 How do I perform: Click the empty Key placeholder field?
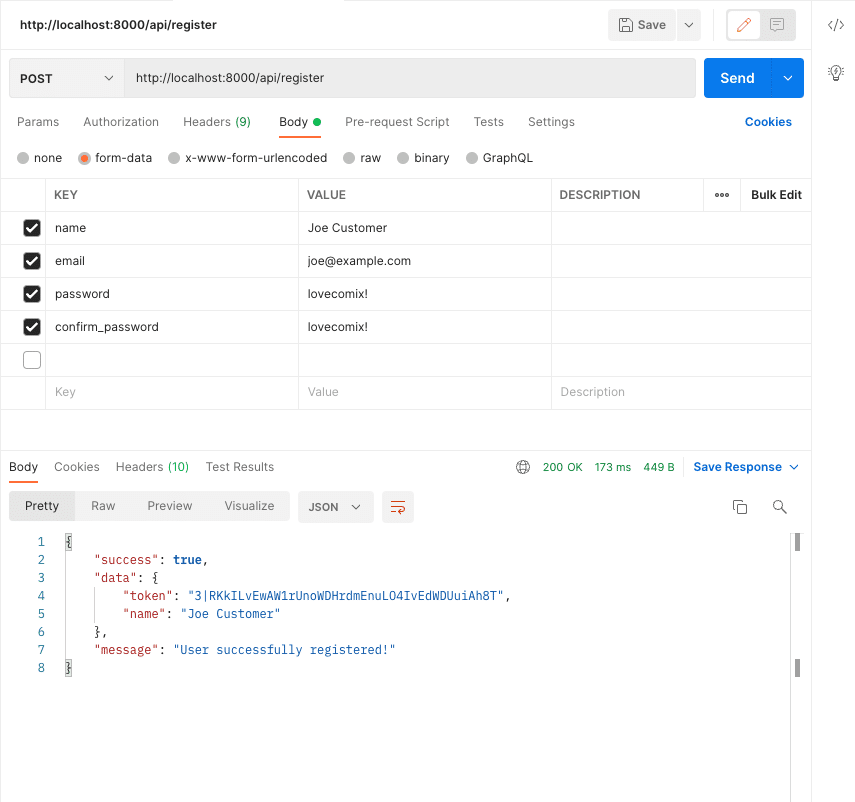pos(172,393)
